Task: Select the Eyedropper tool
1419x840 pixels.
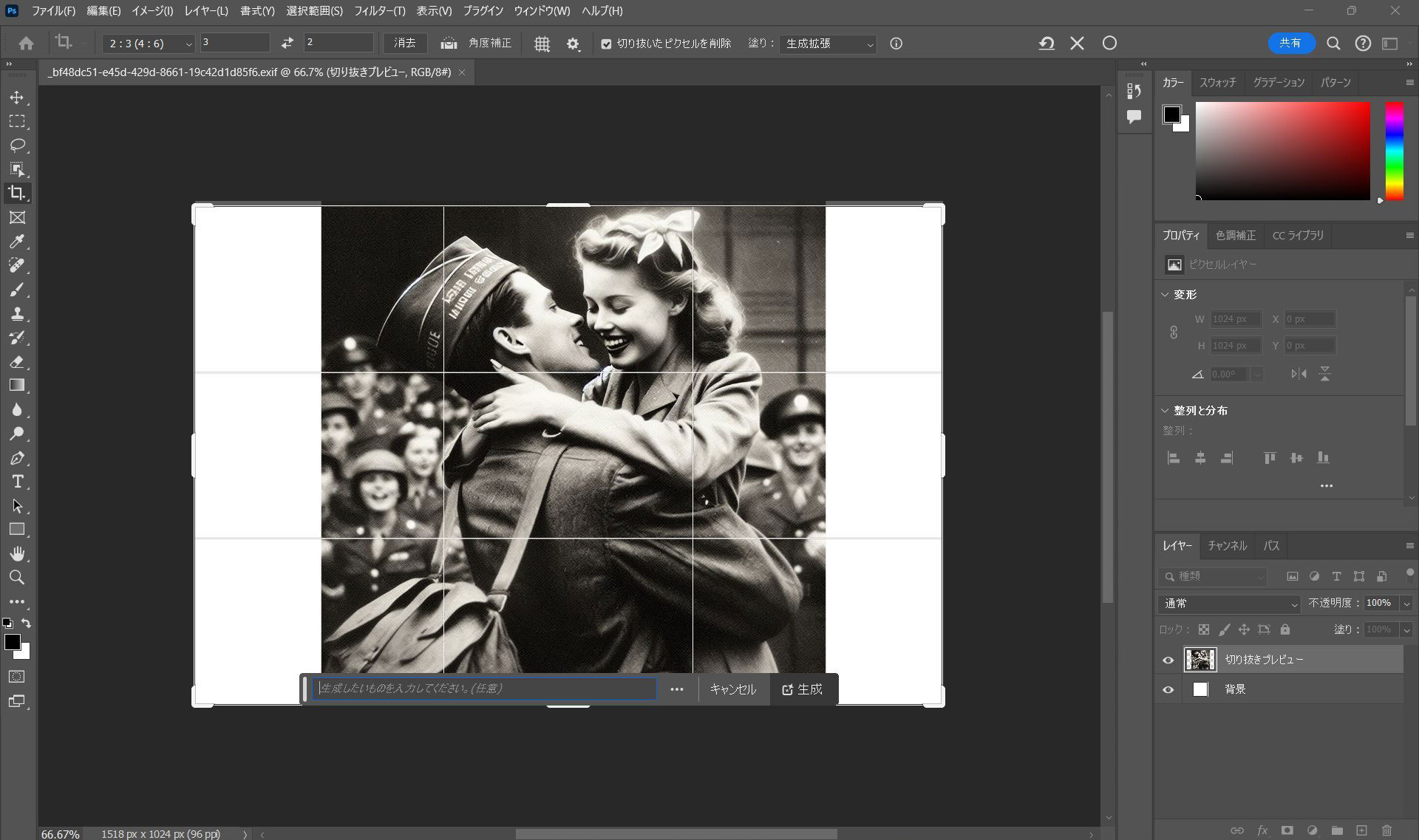Action: 17,242
